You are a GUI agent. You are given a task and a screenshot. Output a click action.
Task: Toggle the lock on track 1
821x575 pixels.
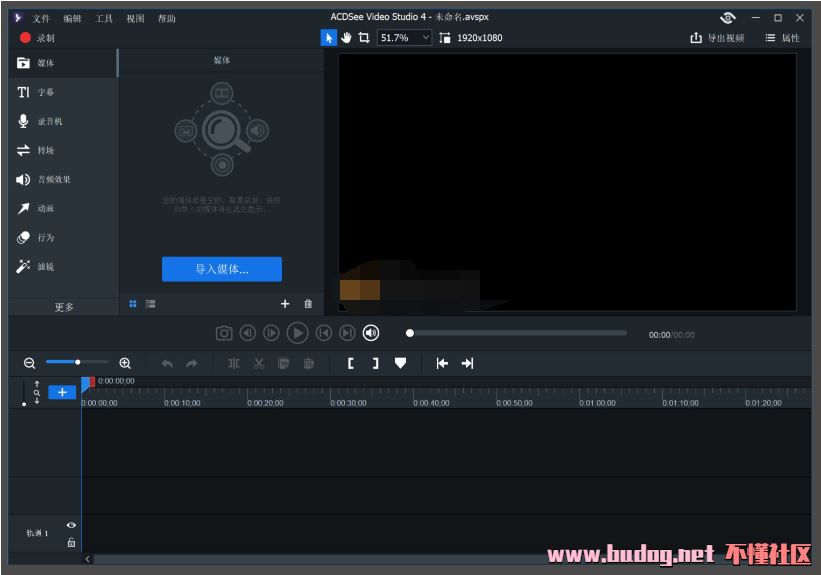pos(71,542)
